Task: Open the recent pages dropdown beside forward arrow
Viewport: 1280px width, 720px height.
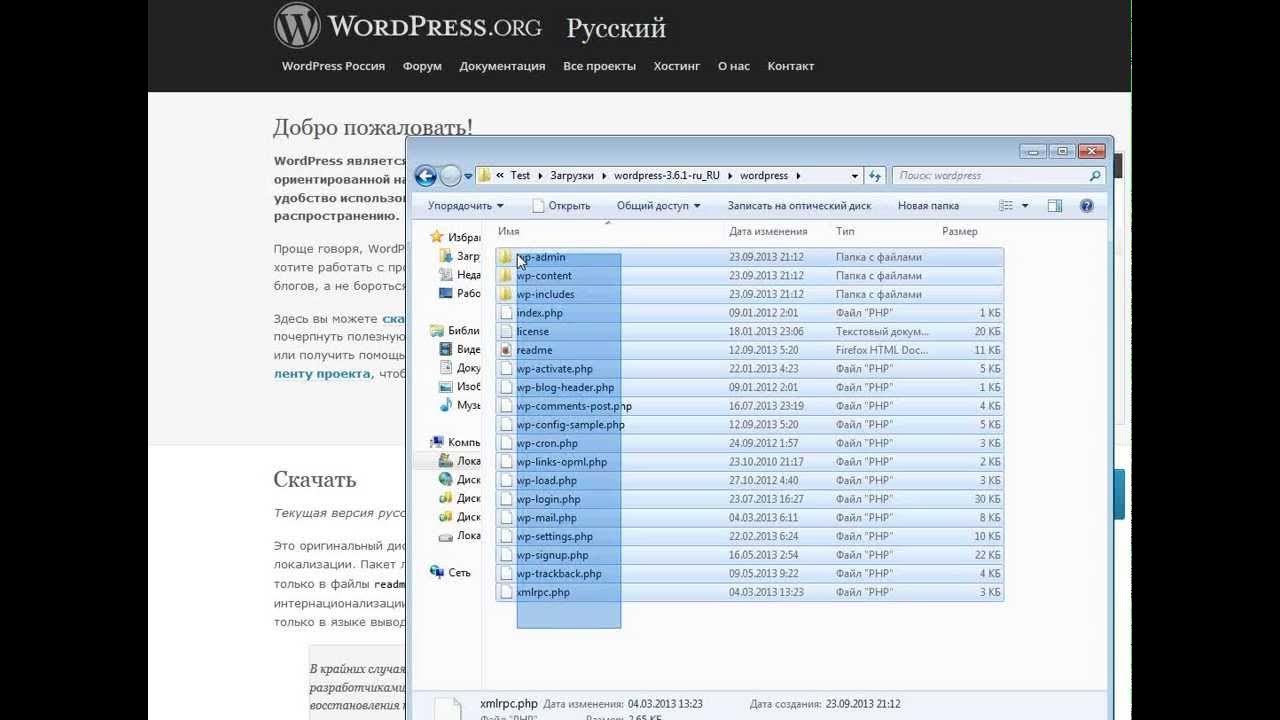Action: tap(469, 176)
